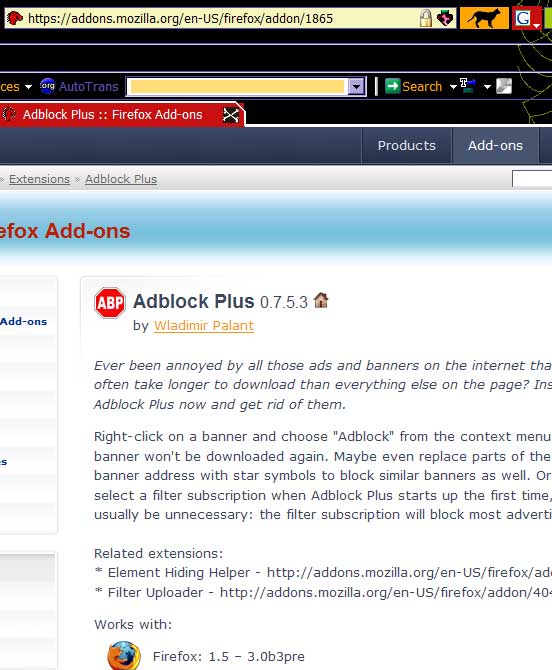The width and height of the screenshot is (552, 670).
Task: Open the Google search engine selector
Action: click(x=526, y=18)
